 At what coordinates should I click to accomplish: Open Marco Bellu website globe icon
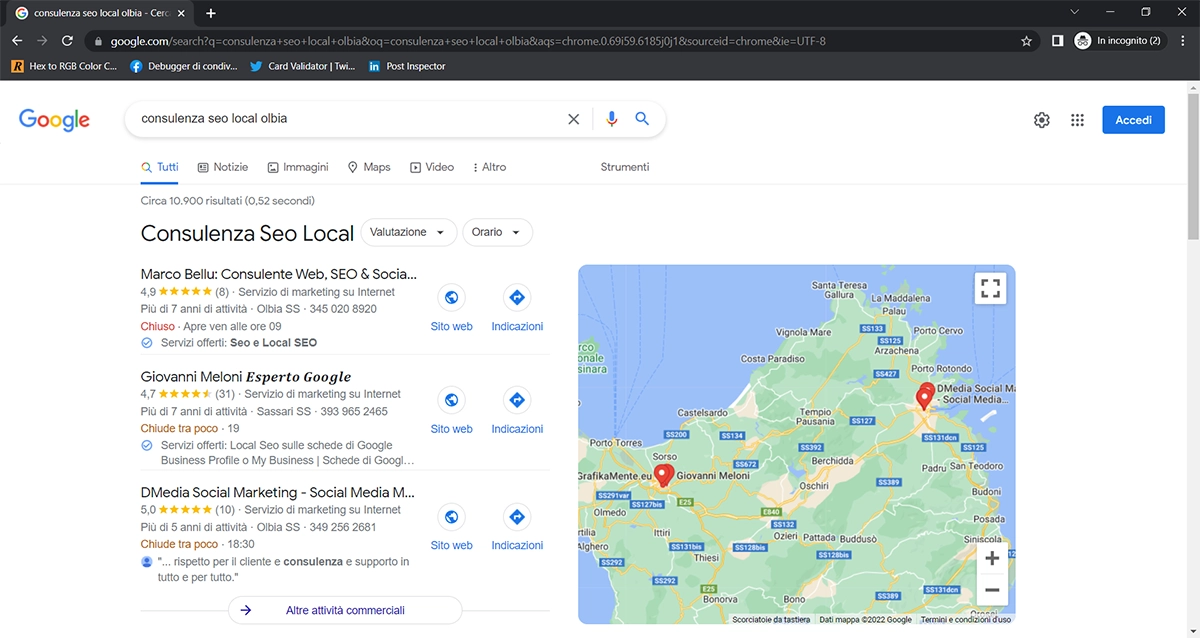click(x=452, y=297)
